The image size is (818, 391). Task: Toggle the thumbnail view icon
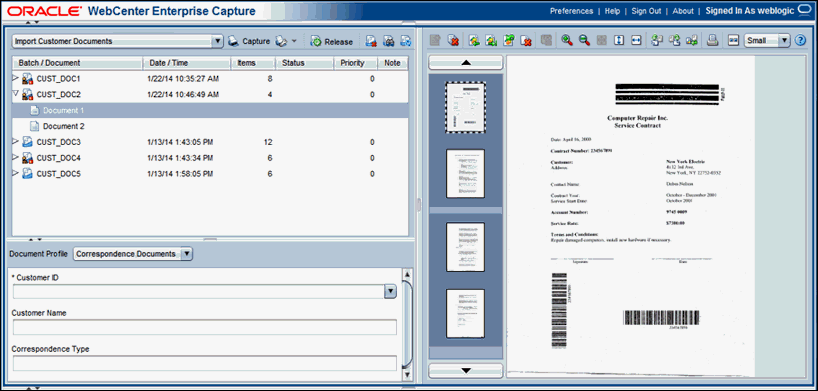pos(734,40)
